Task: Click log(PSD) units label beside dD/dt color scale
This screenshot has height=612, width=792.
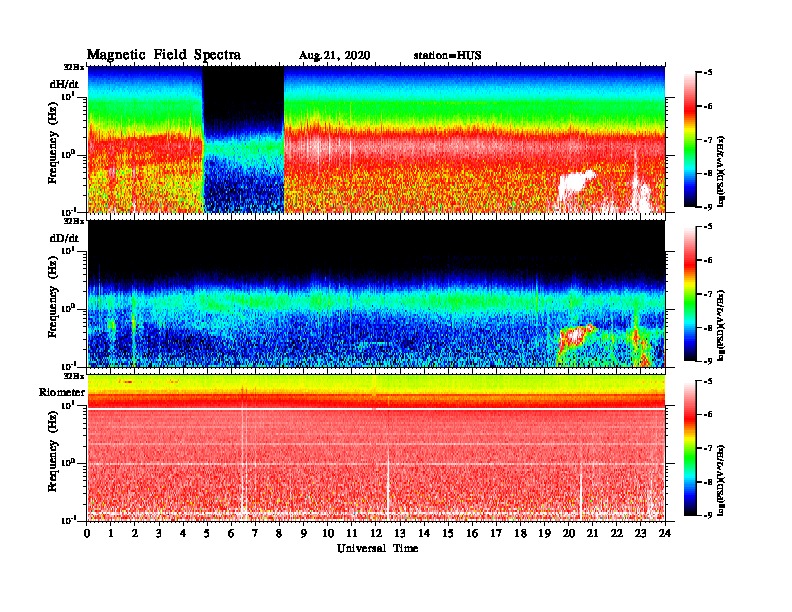Action: pyautogui.click(x=722, y=325)
